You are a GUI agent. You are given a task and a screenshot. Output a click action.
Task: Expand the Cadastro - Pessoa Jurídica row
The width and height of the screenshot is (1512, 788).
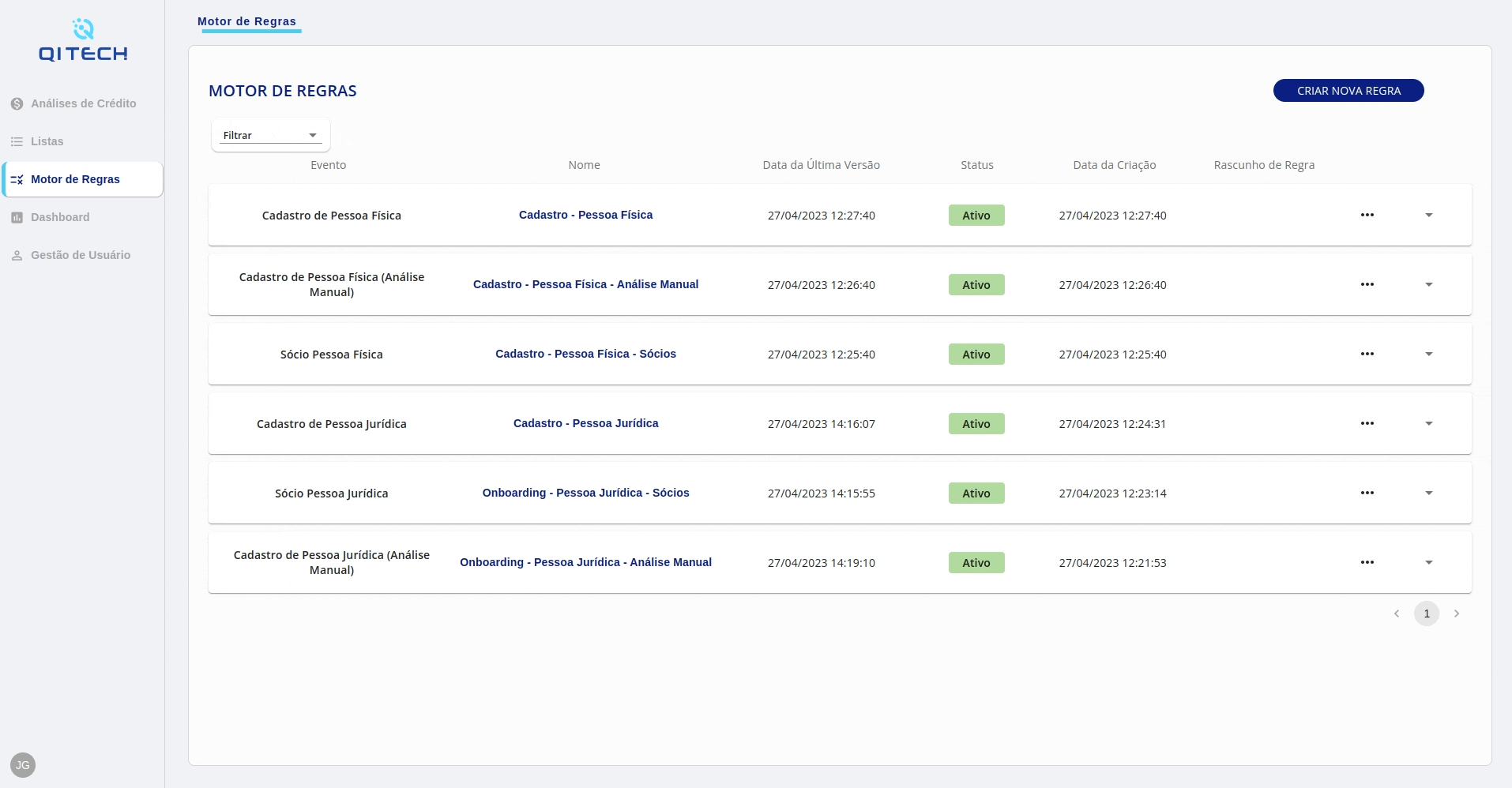click(x=1429, y=423)
